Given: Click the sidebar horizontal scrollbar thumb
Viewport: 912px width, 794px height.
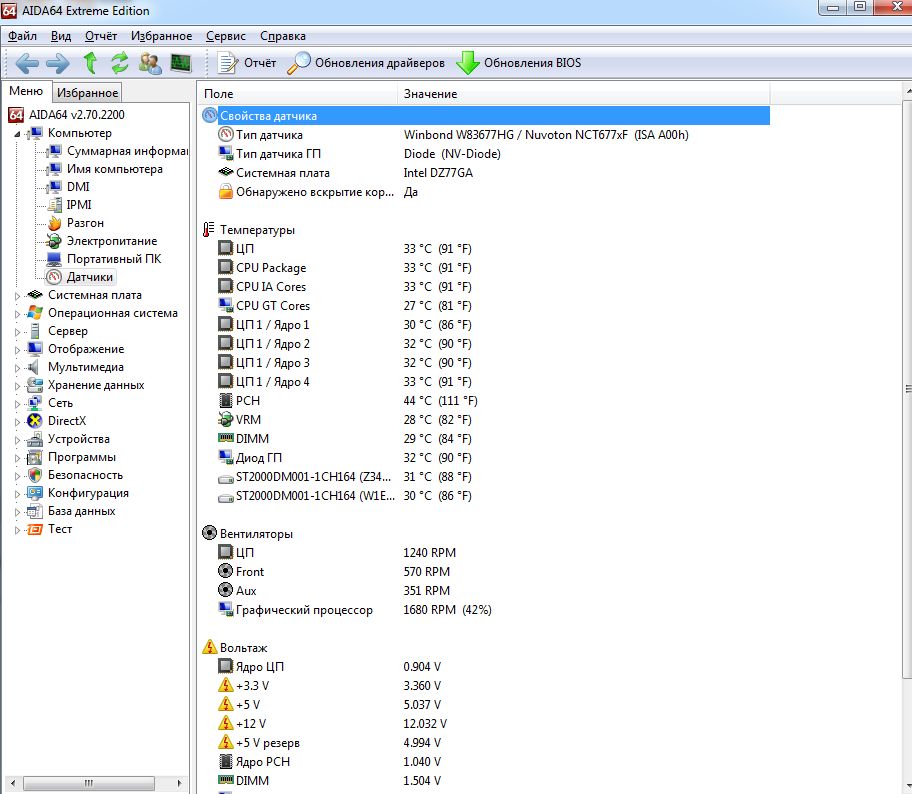Looking at the screenshot, I should (88, 783).
